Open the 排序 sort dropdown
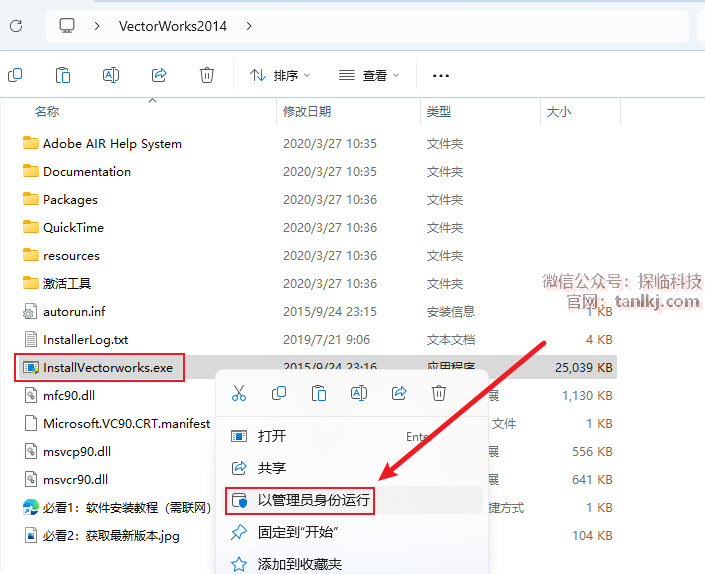705x574 pixels. tap(280, 75)
